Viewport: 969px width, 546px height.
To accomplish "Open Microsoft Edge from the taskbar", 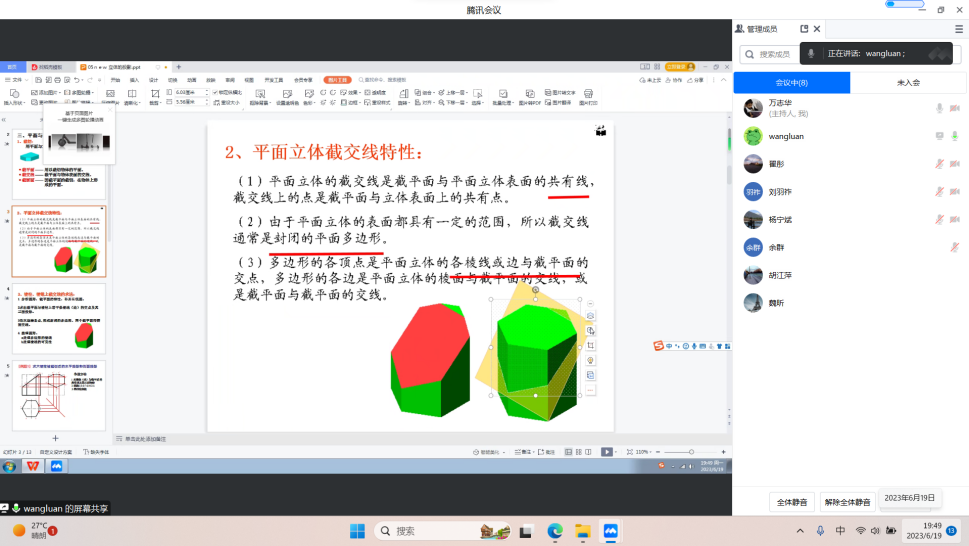I will [x=555, y=531].
